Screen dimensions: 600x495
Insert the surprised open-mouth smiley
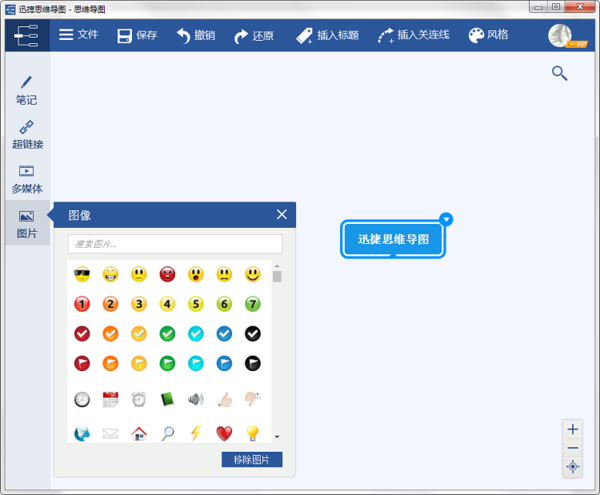196,274
